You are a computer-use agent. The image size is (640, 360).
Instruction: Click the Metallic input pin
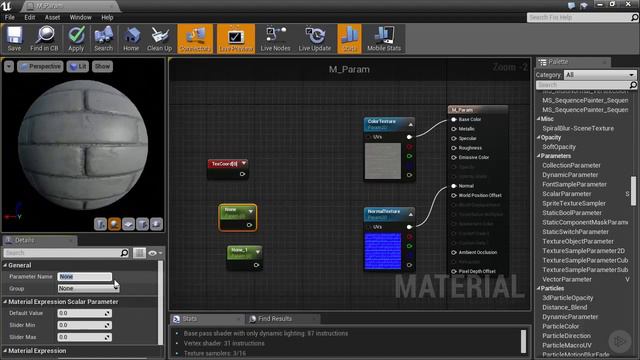[453, 129]
